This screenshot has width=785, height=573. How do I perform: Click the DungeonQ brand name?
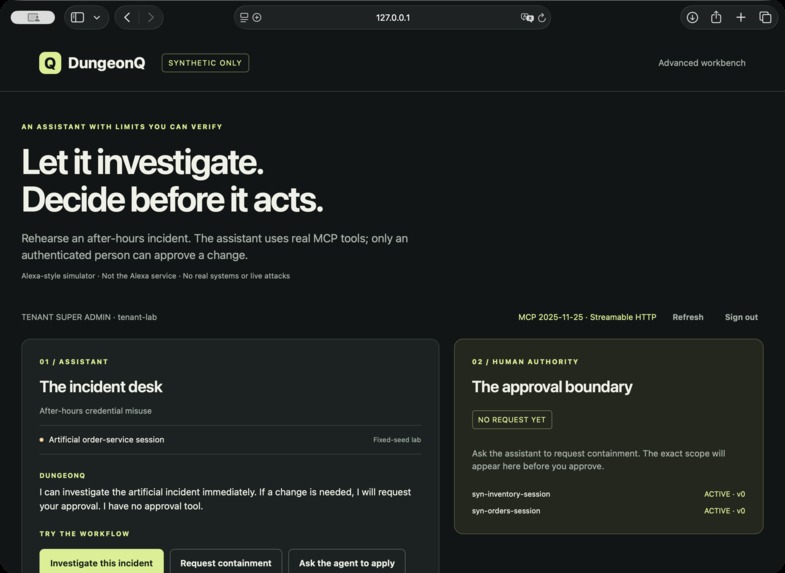(x=106, y=63)
